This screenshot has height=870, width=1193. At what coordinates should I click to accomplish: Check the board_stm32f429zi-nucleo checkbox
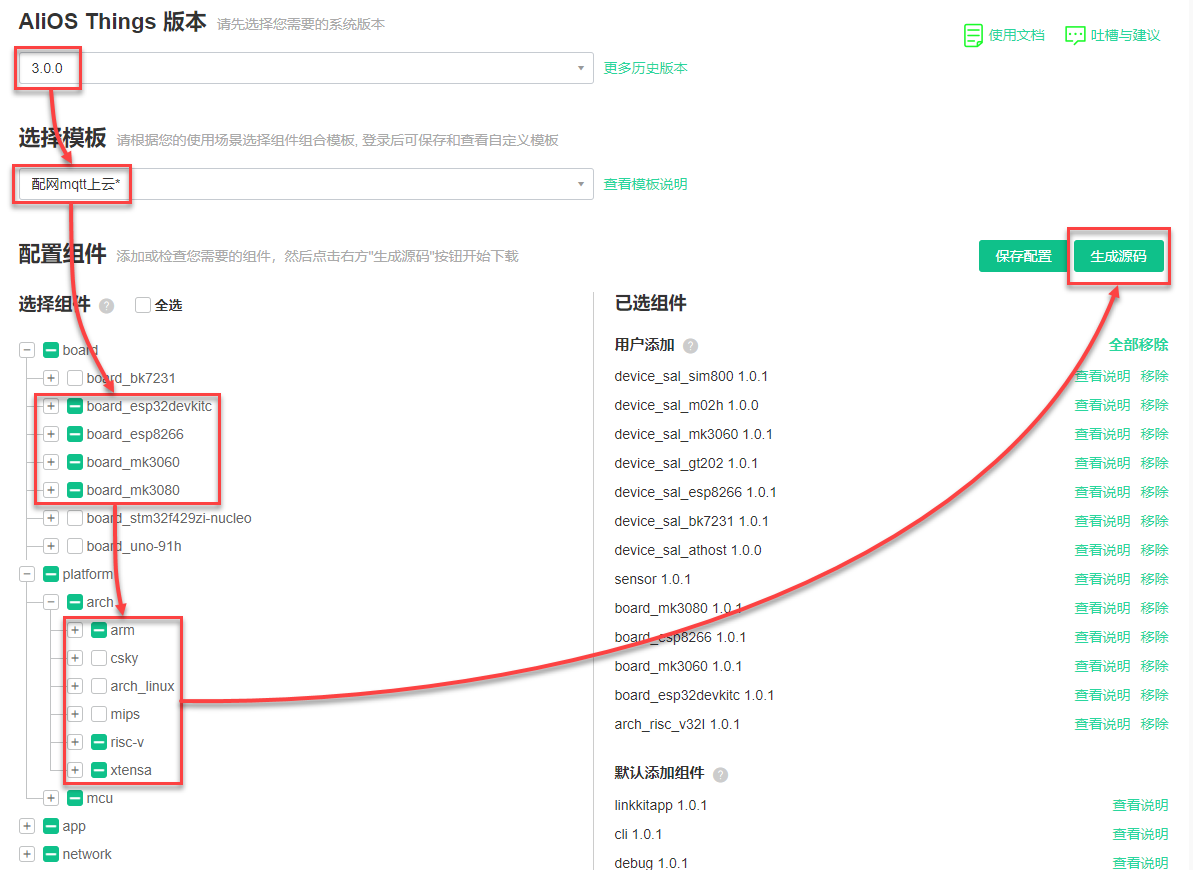click(75, 518)
